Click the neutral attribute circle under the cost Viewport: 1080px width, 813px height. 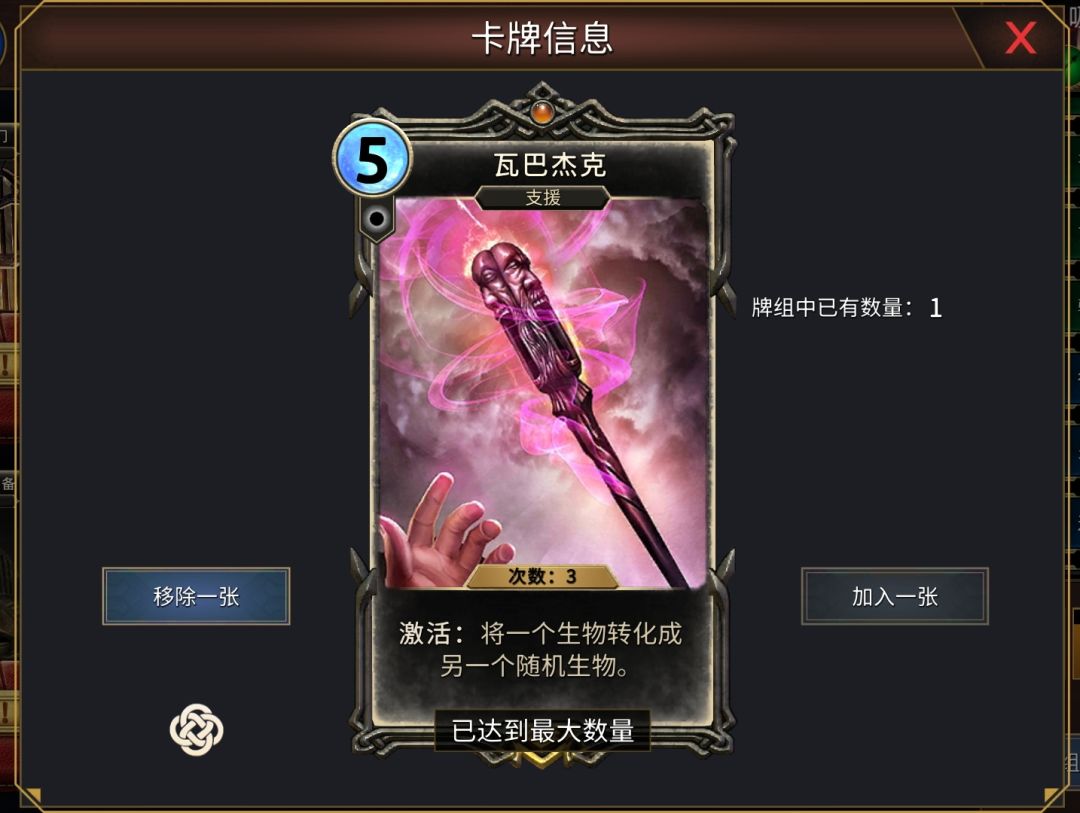tap(377, 219)
